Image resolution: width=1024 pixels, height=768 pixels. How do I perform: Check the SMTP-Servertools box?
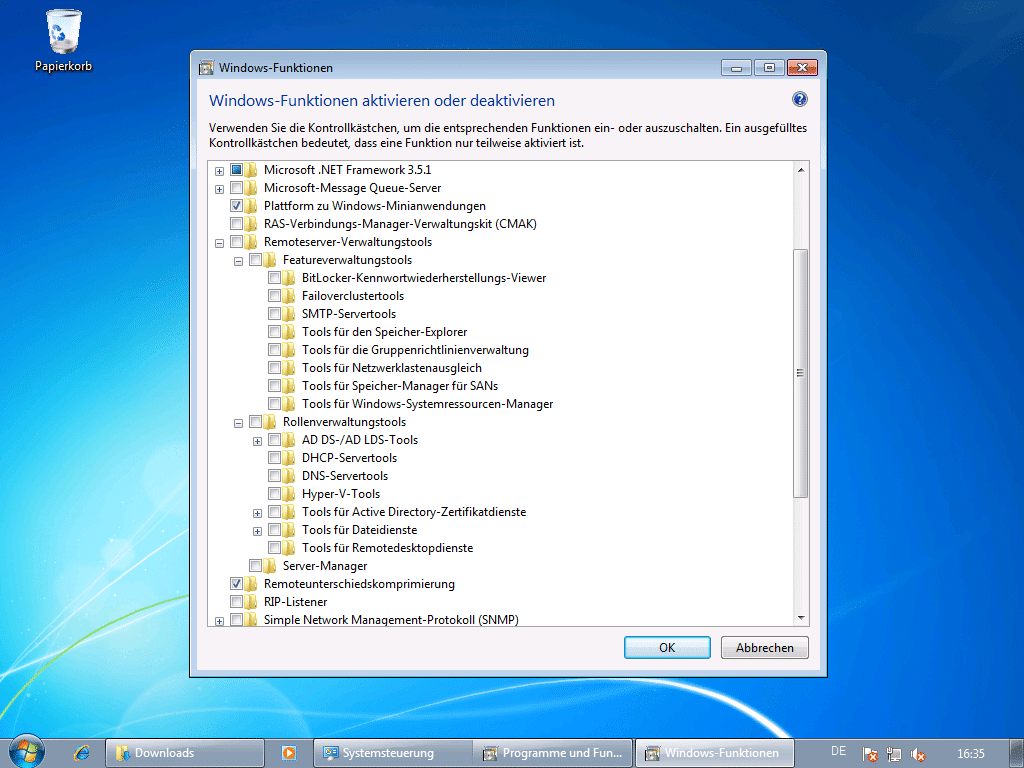(x=274, y=314)
